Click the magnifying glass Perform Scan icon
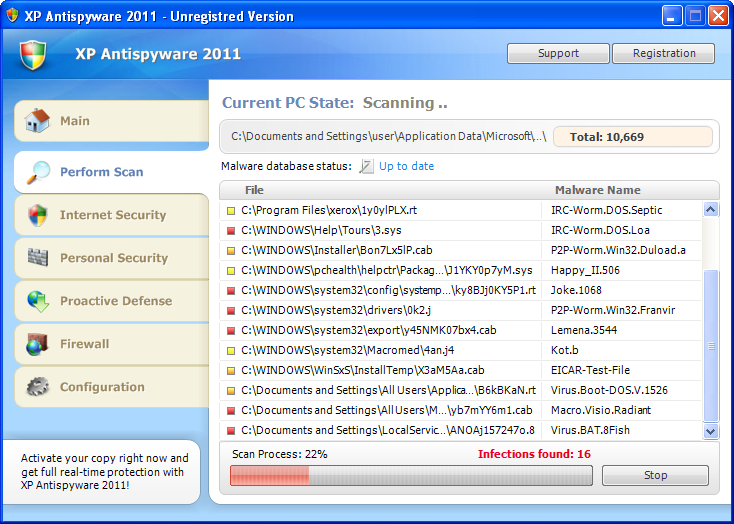 click(37, 172)
